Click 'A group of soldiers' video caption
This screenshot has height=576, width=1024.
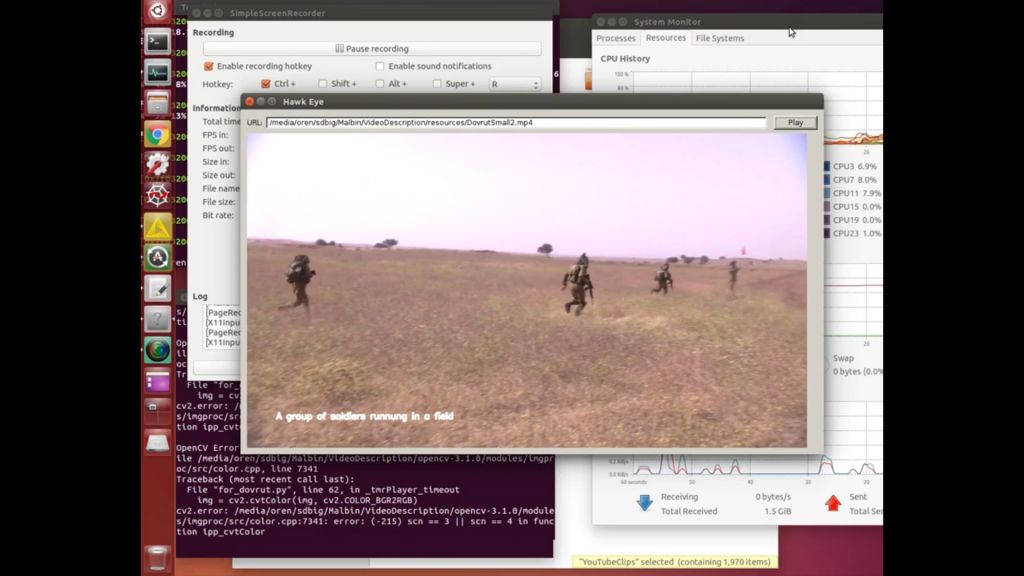coord(364,416)
